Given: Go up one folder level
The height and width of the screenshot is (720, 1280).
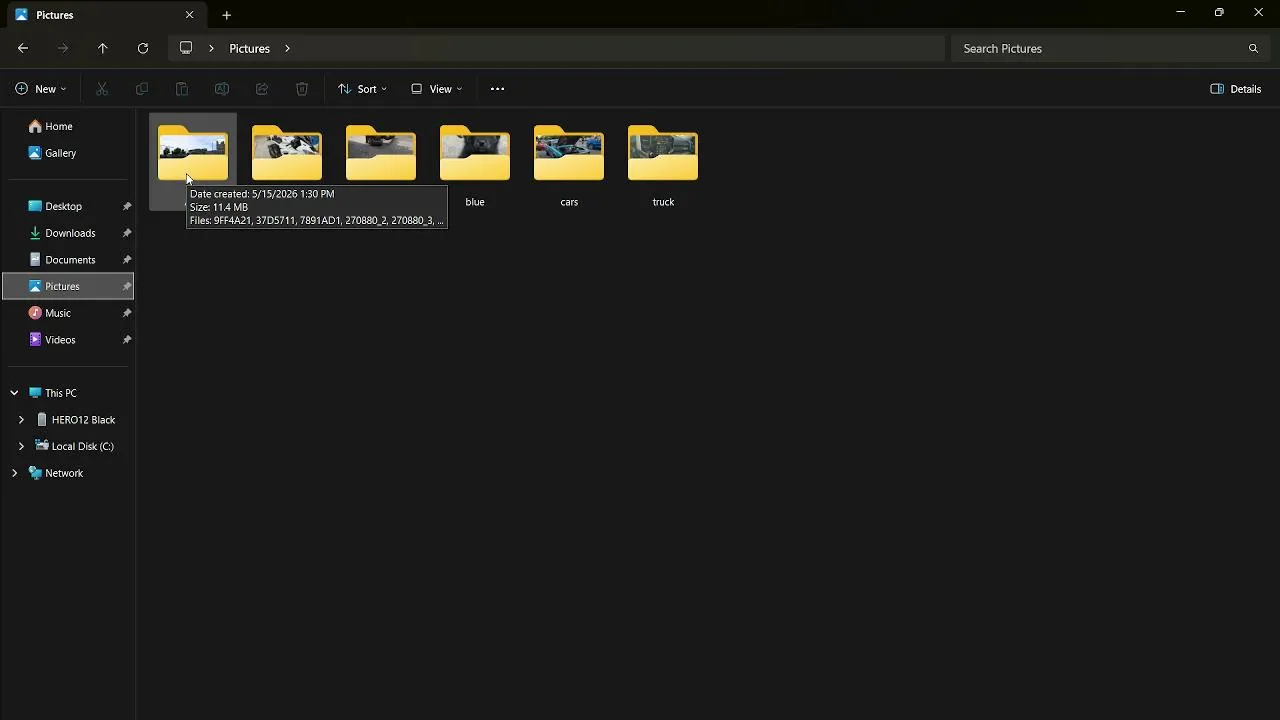Looking at the screenshot, I should tap(103, 48).
